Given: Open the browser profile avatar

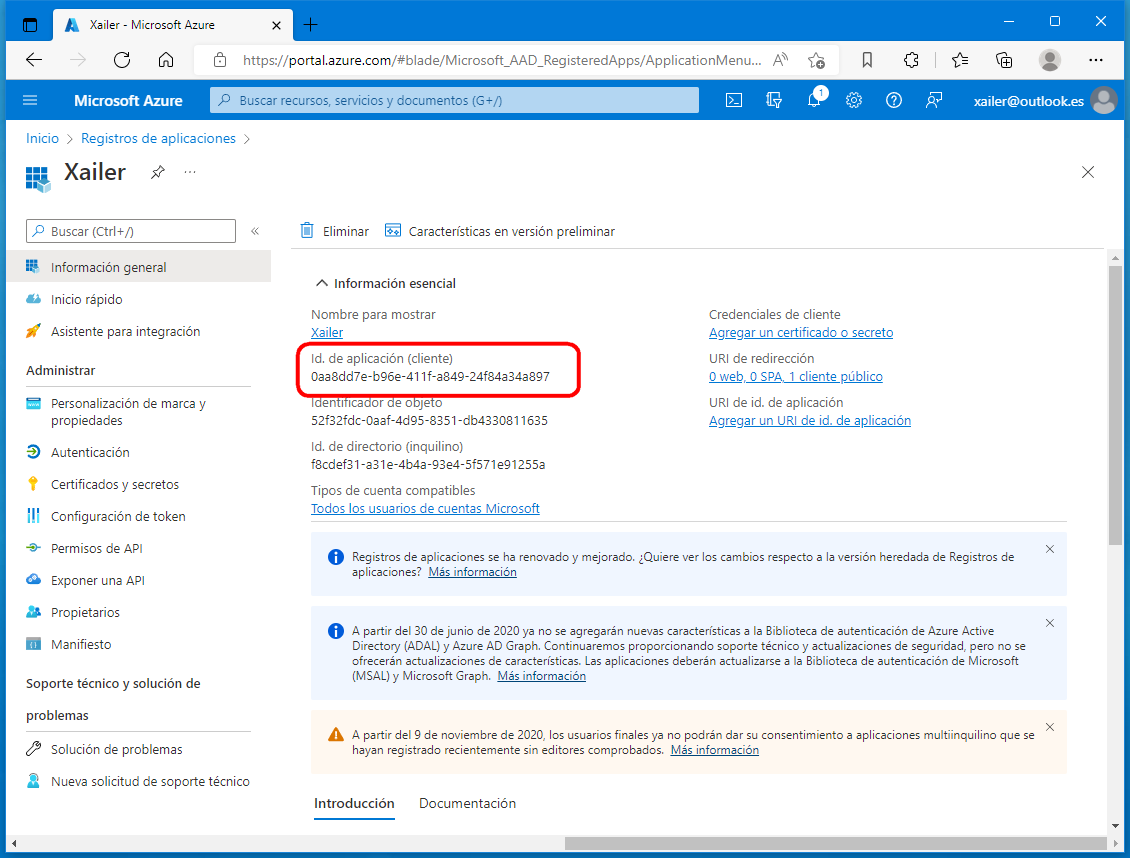Looking at the screenshot, I should (1049, 61).
